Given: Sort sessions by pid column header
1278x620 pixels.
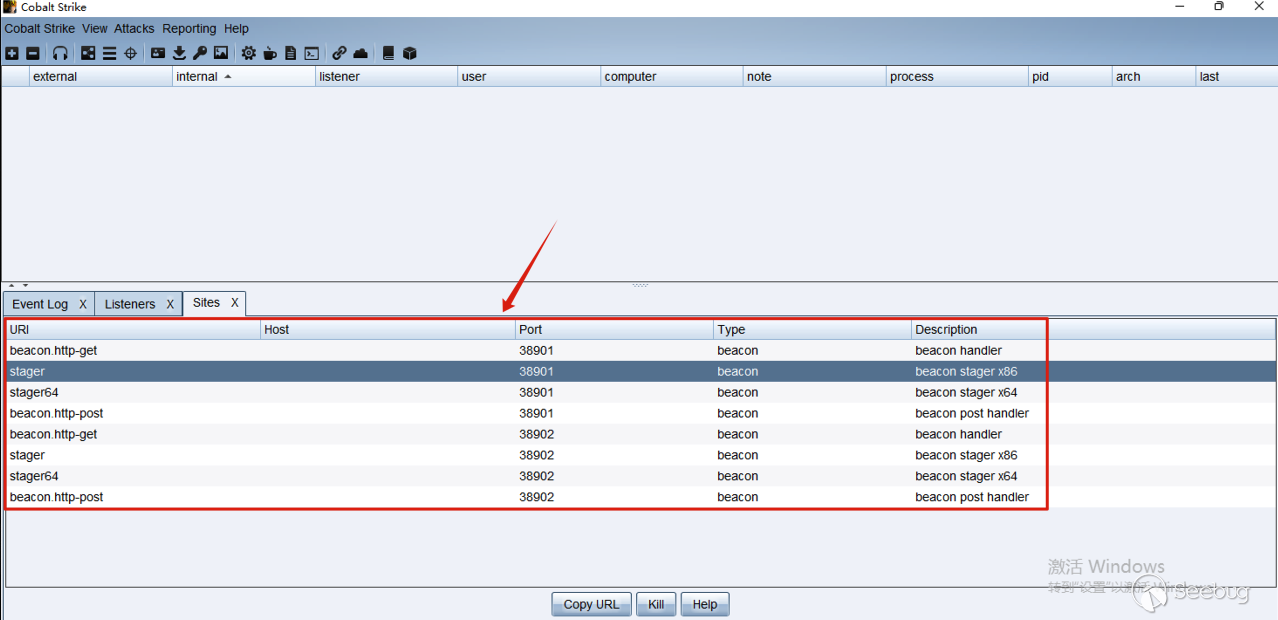Looking at the screenshot, I should click(1071, 76).
